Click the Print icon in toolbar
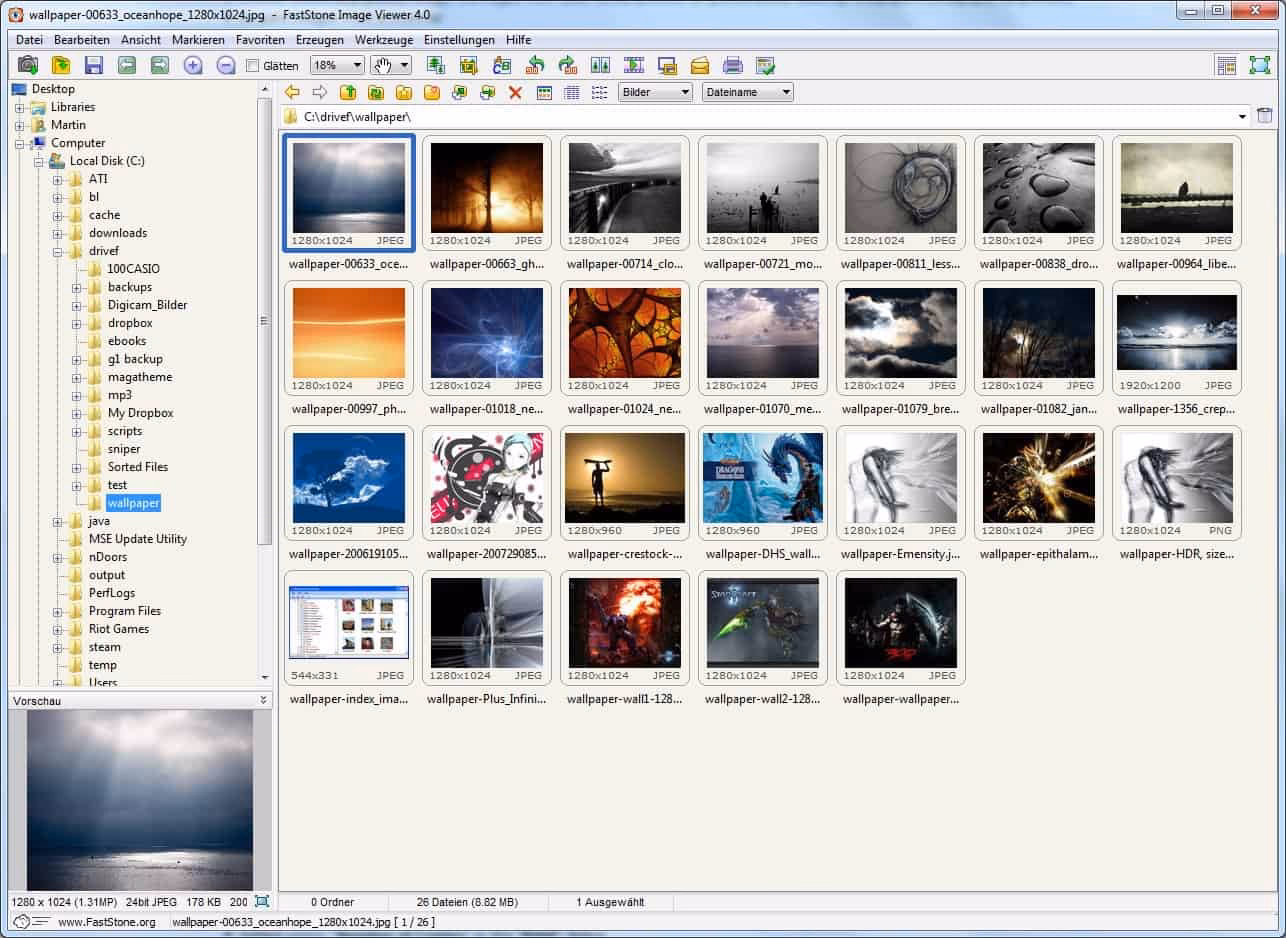1286x938 pixels. pyautogui.click(x=733, y=65)
